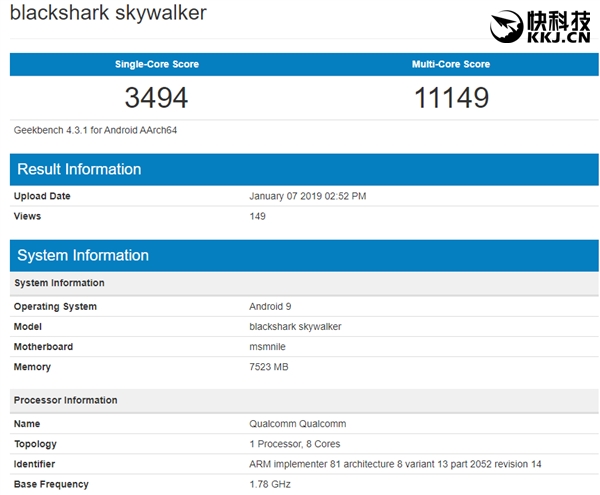Click the Multi-Core Score header
This screenshot has height=495, width=600.
click(451, 64)
